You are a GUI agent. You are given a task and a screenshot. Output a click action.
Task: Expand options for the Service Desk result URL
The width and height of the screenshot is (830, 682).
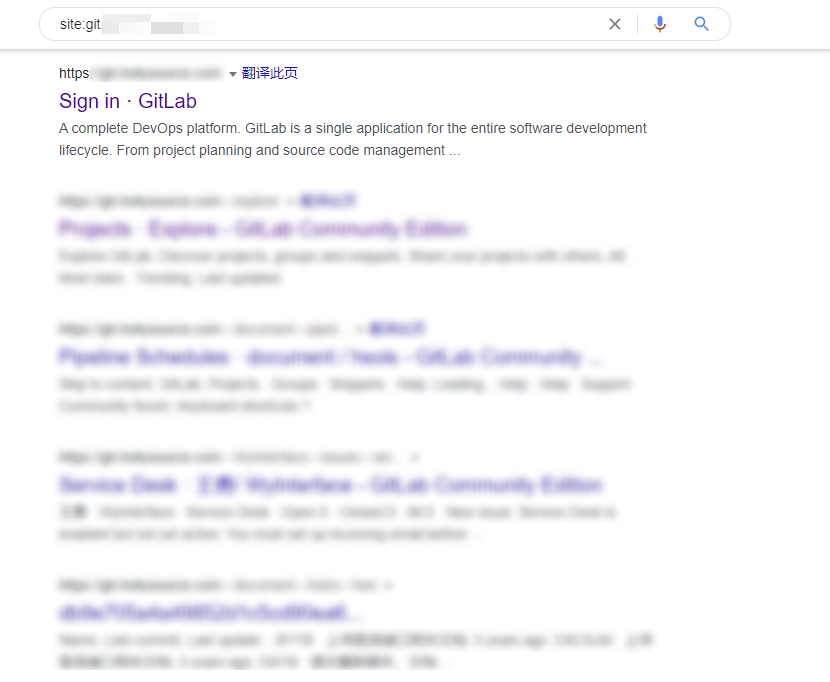coord(416,456)
